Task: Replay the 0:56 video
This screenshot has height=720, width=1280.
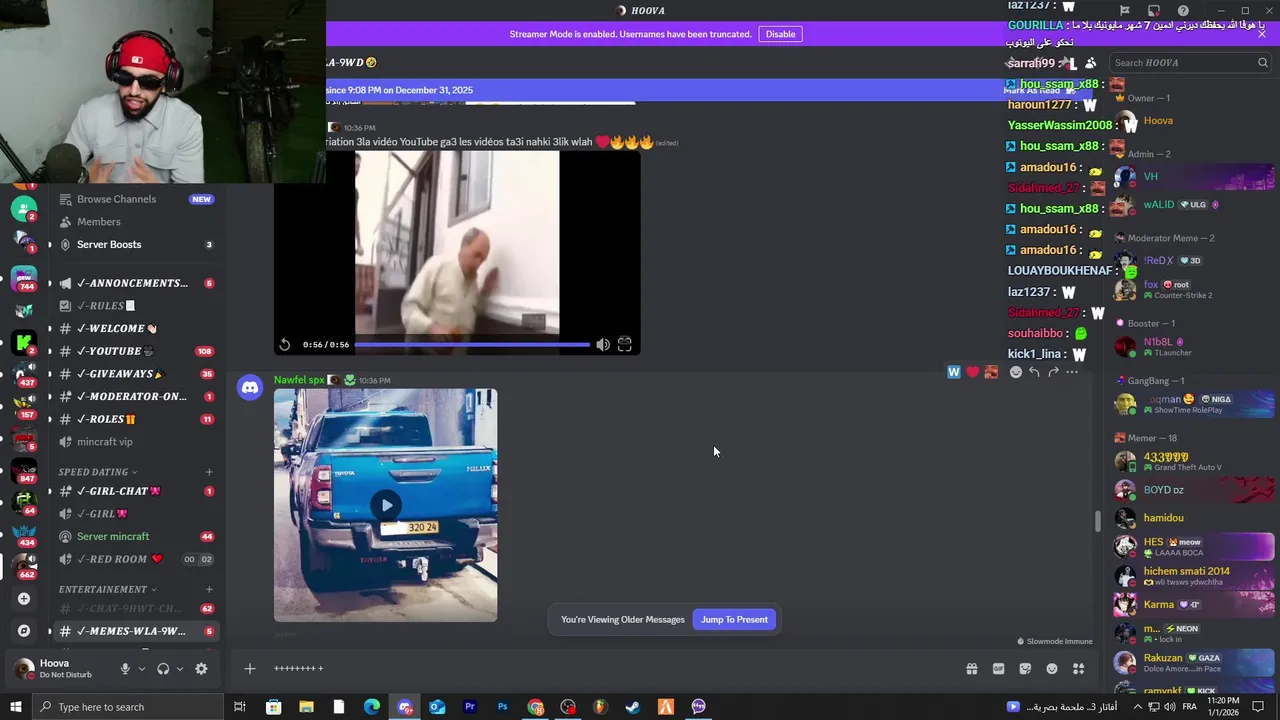Action: (x=285, y=344)
